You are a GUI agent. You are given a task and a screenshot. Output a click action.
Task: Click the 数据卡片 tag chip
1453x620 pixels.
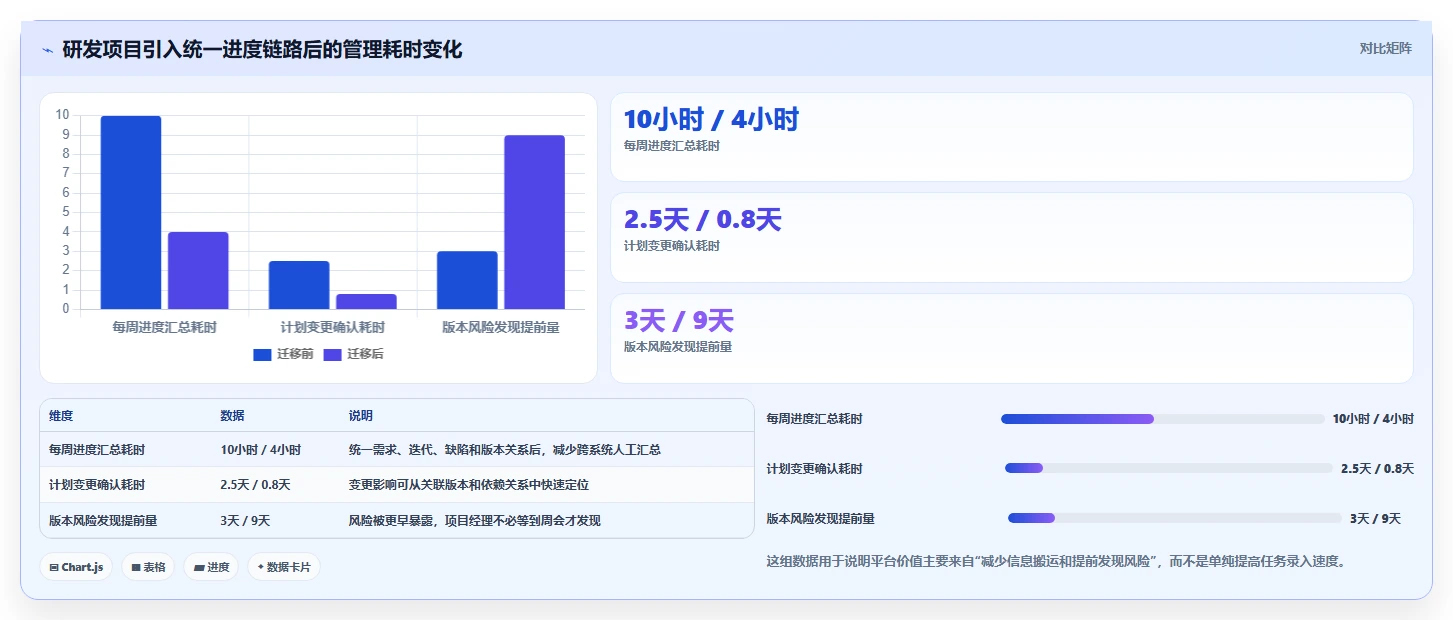284,567
